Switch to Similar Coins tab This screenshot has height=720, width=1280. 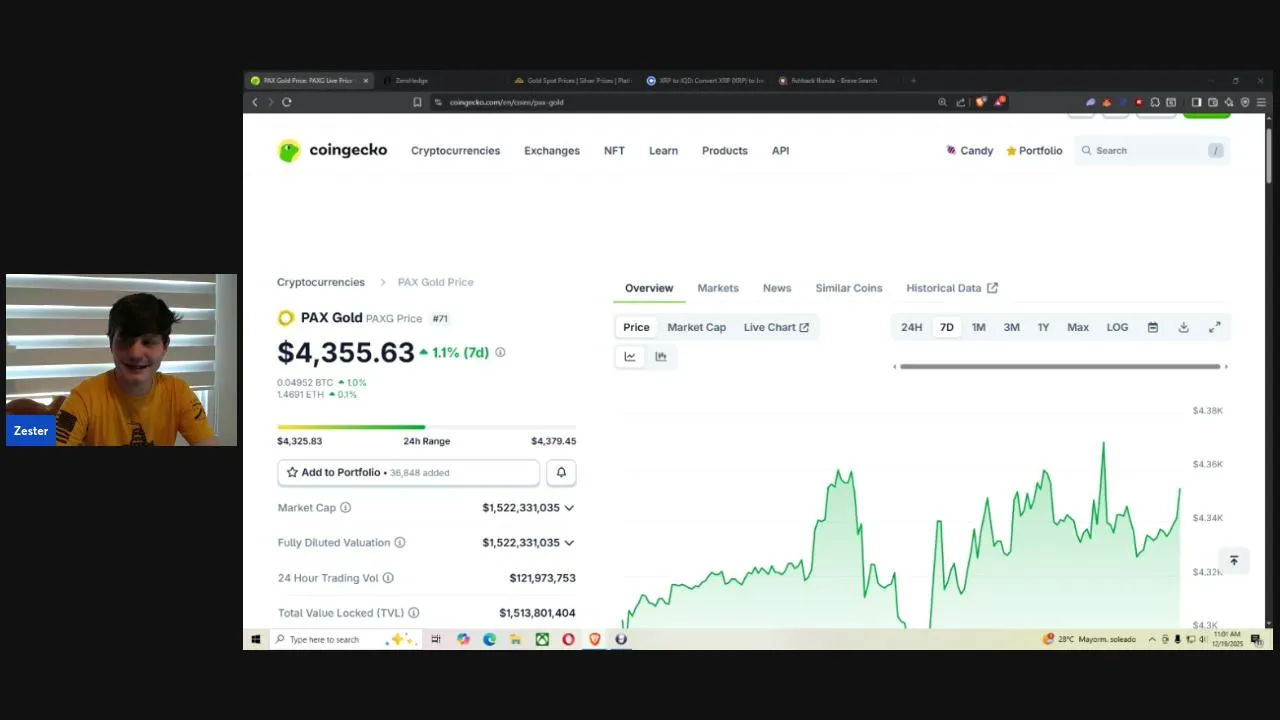pyautogui.click(x=849, y=288)
